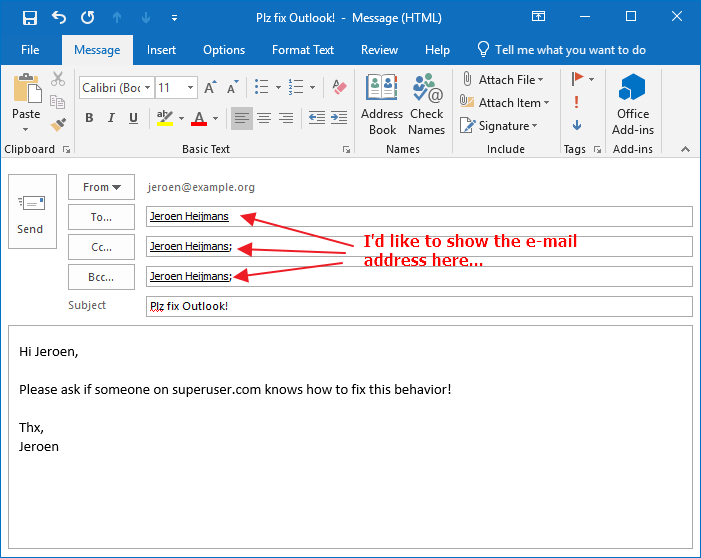The width and height of the screenshot is (701, 558).
Task: Run Check Names
Action: pos(427,105)
